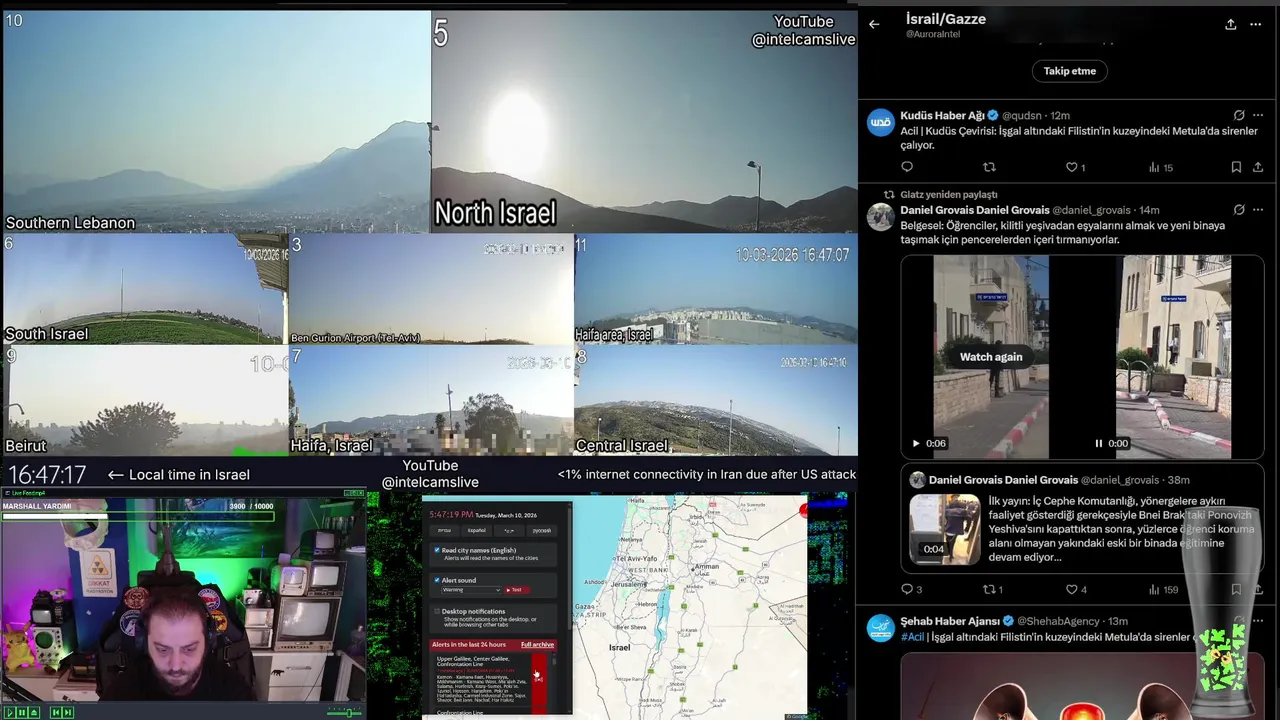Open Grok icon on Daniel Grovais post
This screenshot has height=720, width=1280.
1239,210
